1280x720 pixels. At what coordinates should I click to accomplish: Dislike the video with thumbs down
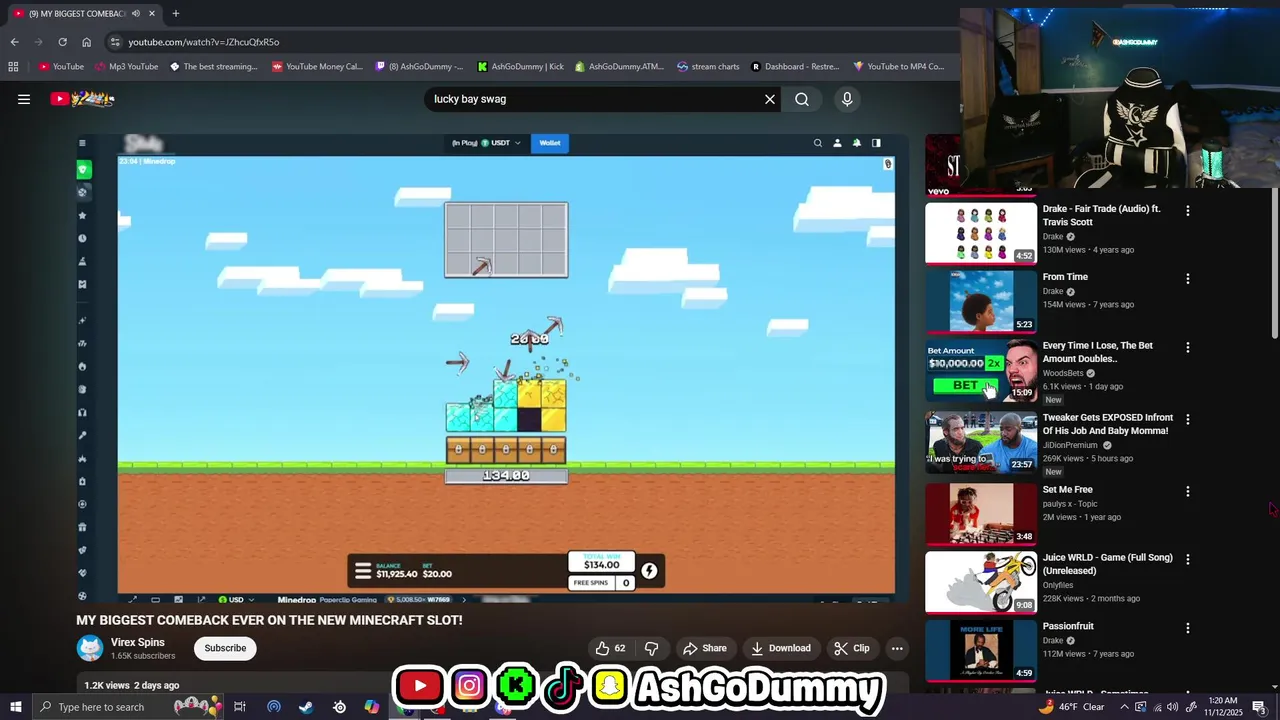(x=651, y=648)
